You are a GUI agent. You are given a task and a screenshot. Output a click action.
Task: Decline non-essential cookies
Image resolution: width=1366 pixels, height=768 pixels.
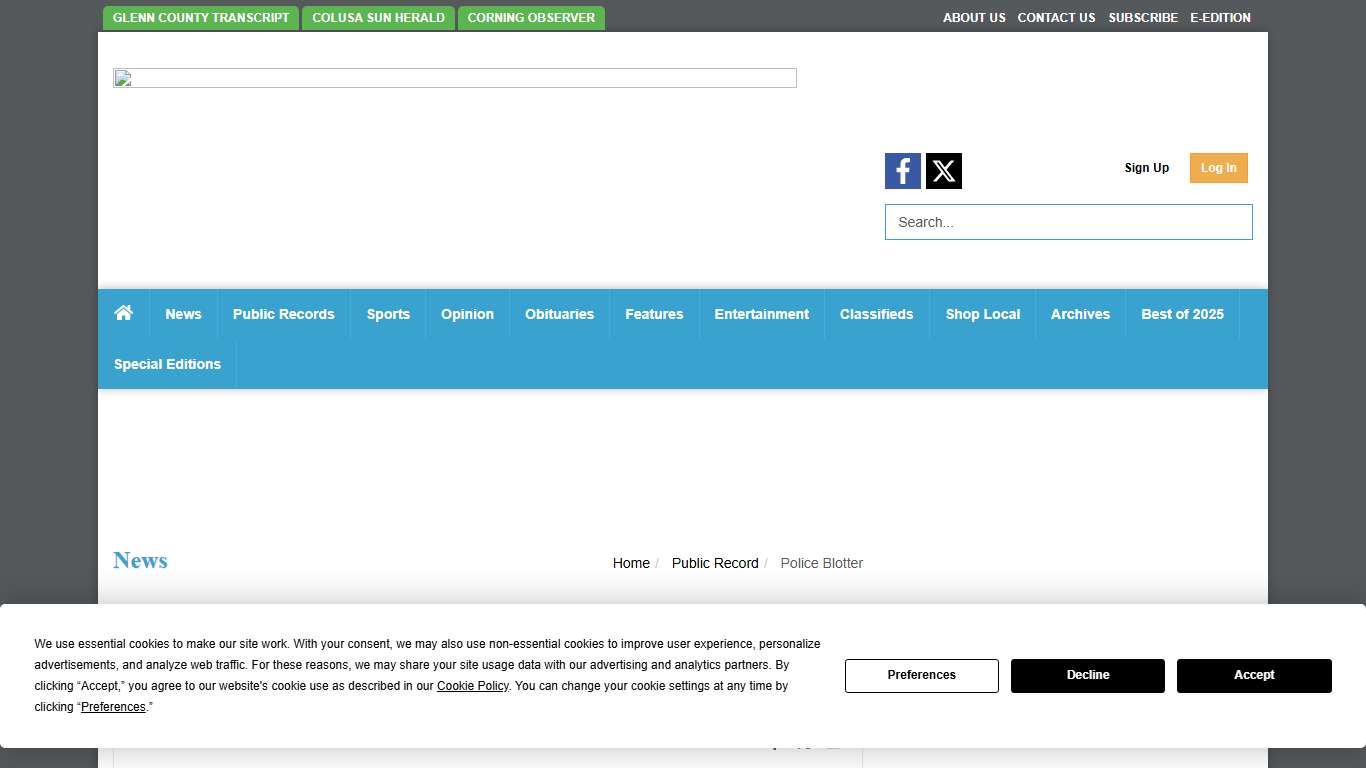click(1087, 675)
